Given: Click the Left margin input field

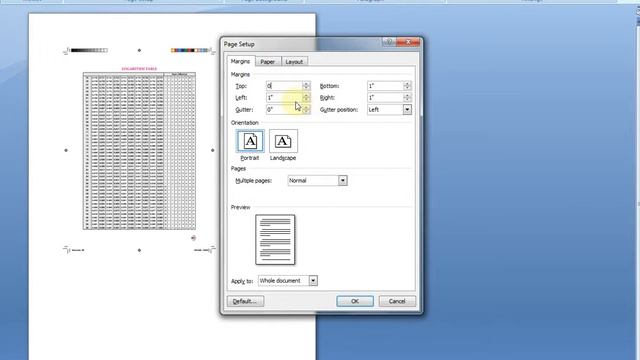Looking at the screenshot, I should 284,98.
